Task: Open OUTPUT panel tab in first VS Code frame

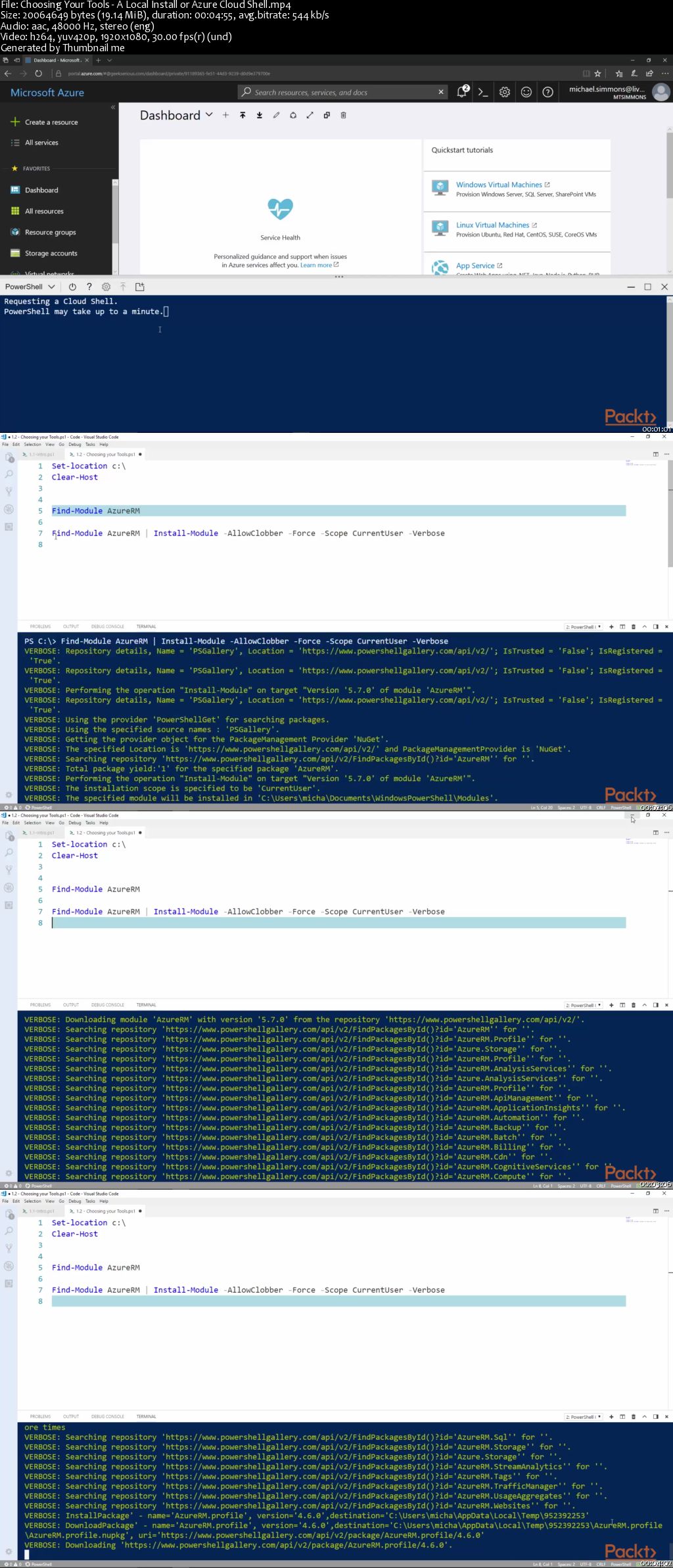Action: (x=71, y=627)
